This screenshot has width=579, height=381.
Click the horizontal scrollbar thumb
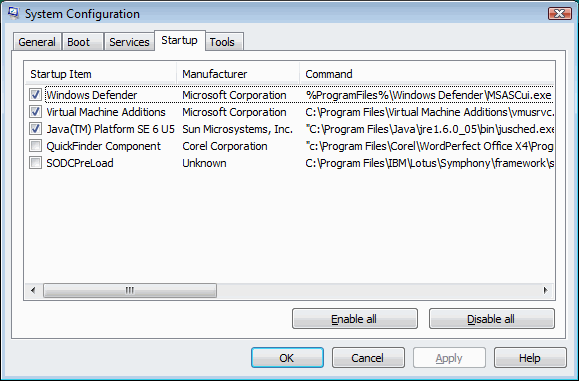pos(130,290)
